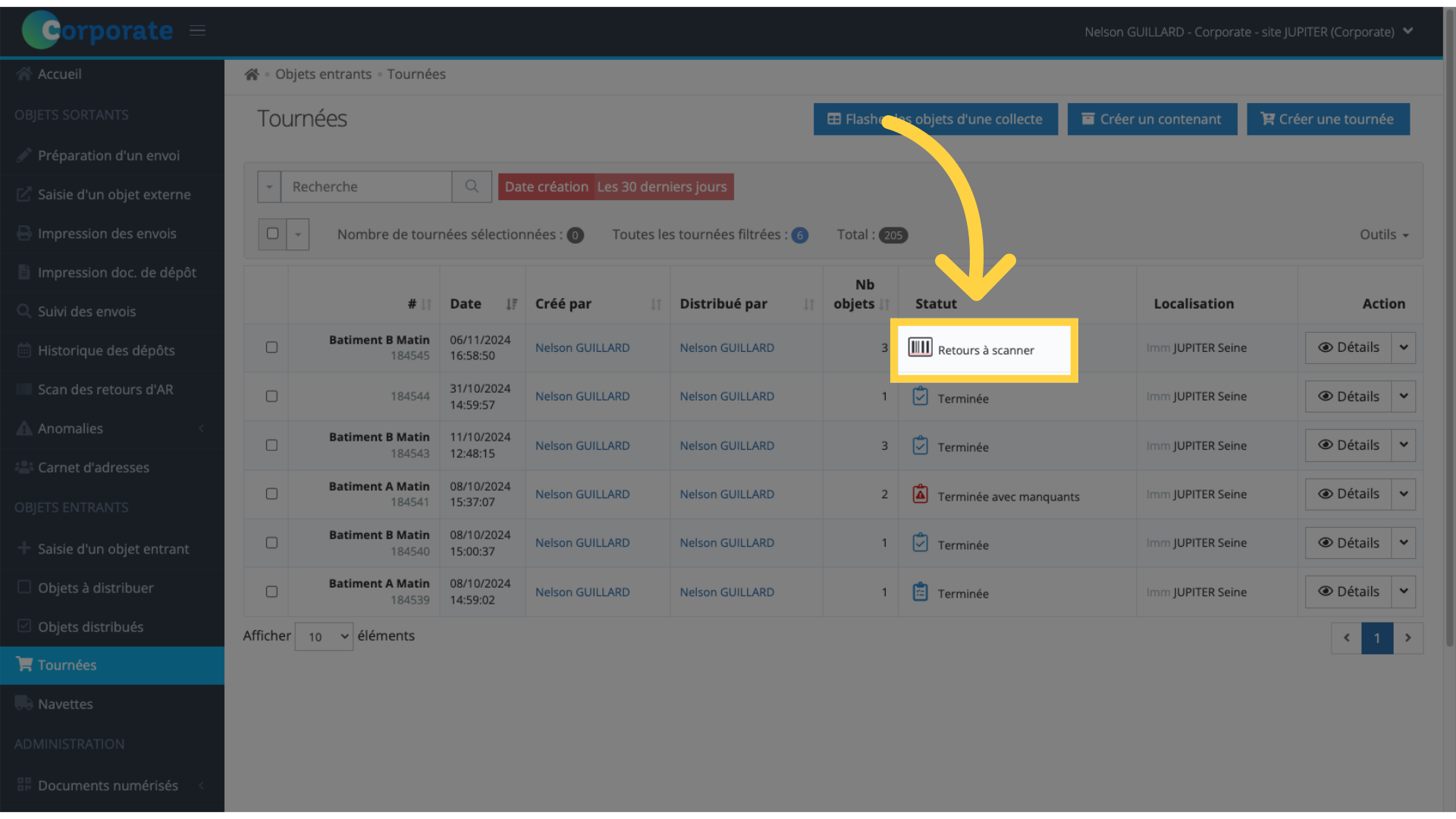1456x819 pixels.
Task: Click page number 1
Action: coord(1377,639)
